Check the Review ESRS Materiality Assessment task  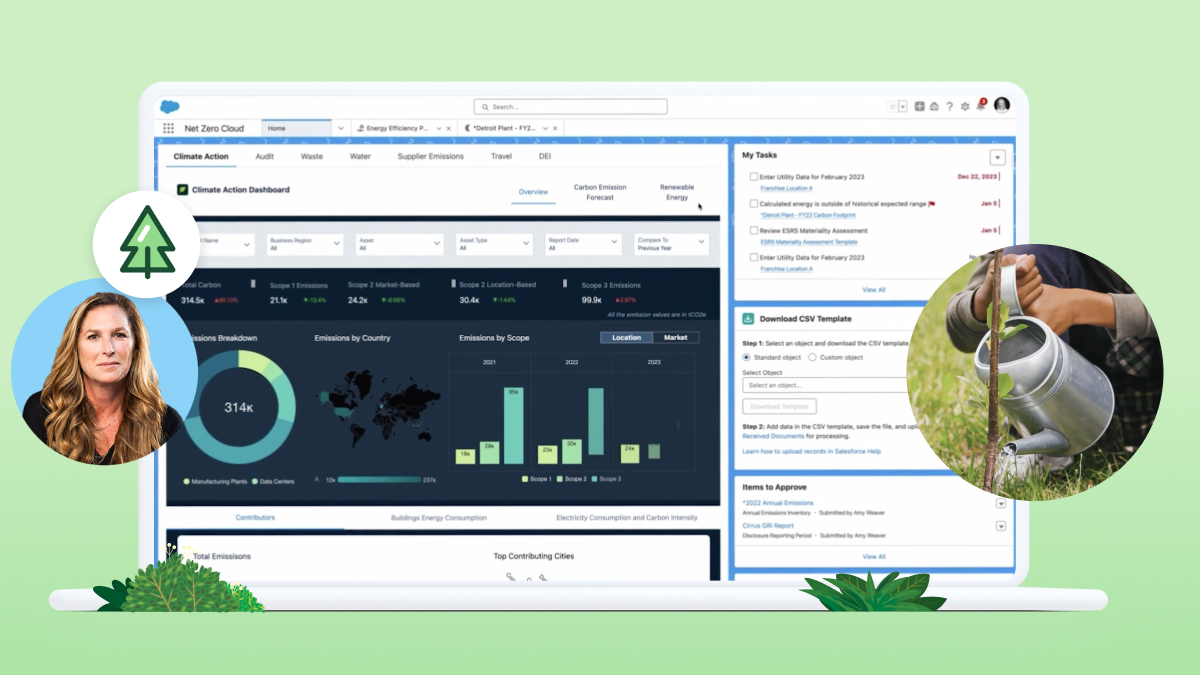(x=753, y=231)
